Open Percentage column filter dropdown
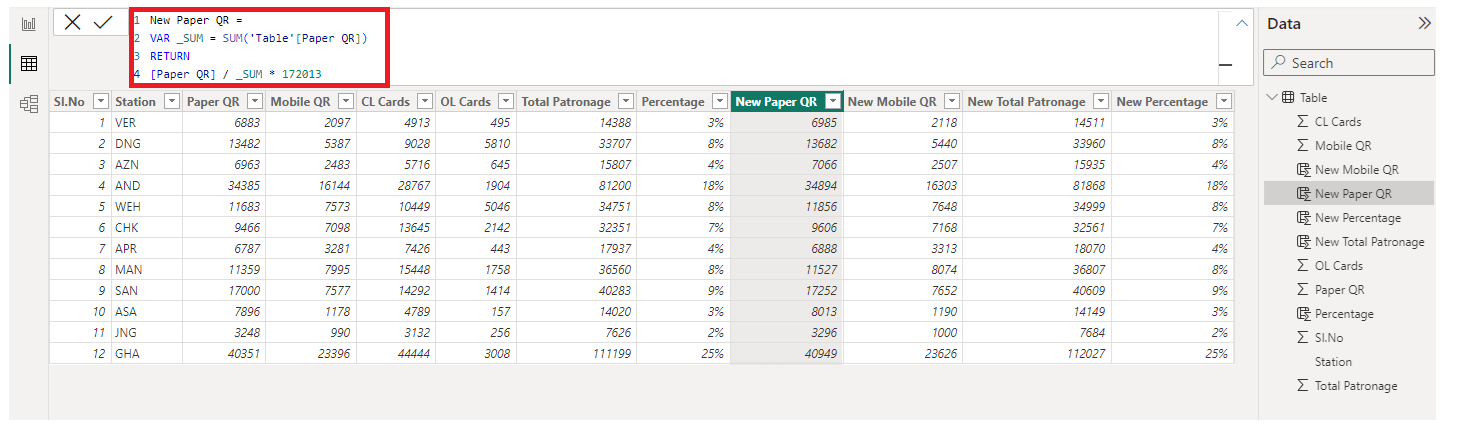 click(x=719, y=102)
